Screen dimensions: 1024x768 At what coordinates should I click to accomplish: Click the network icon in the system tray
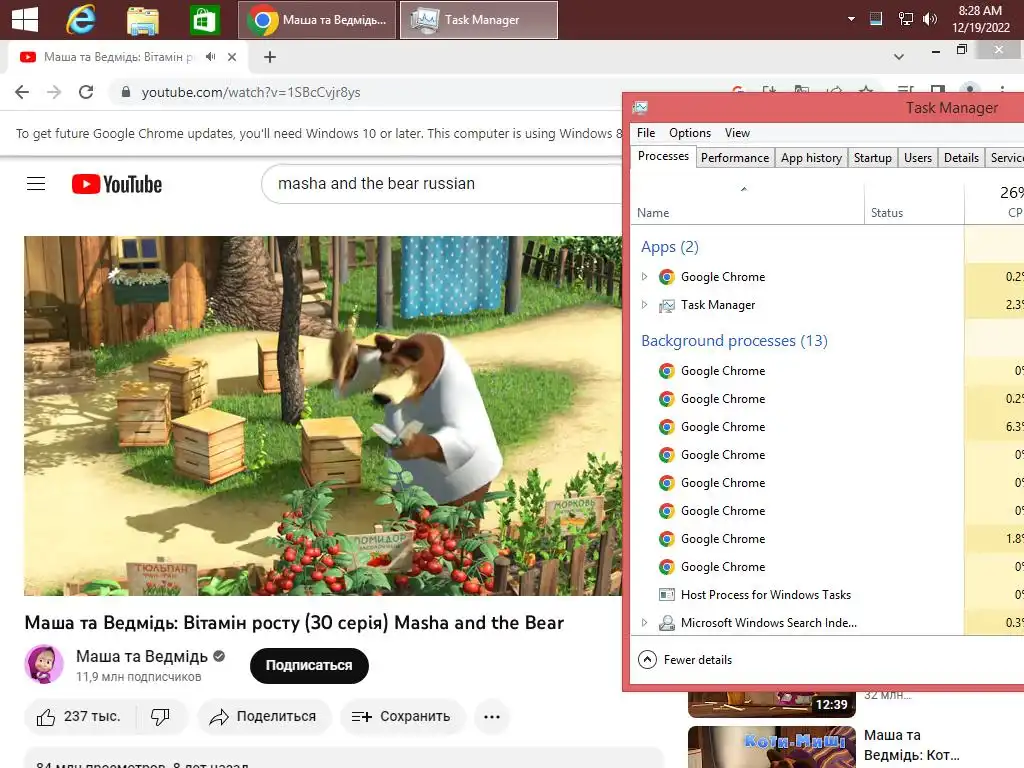905,19
